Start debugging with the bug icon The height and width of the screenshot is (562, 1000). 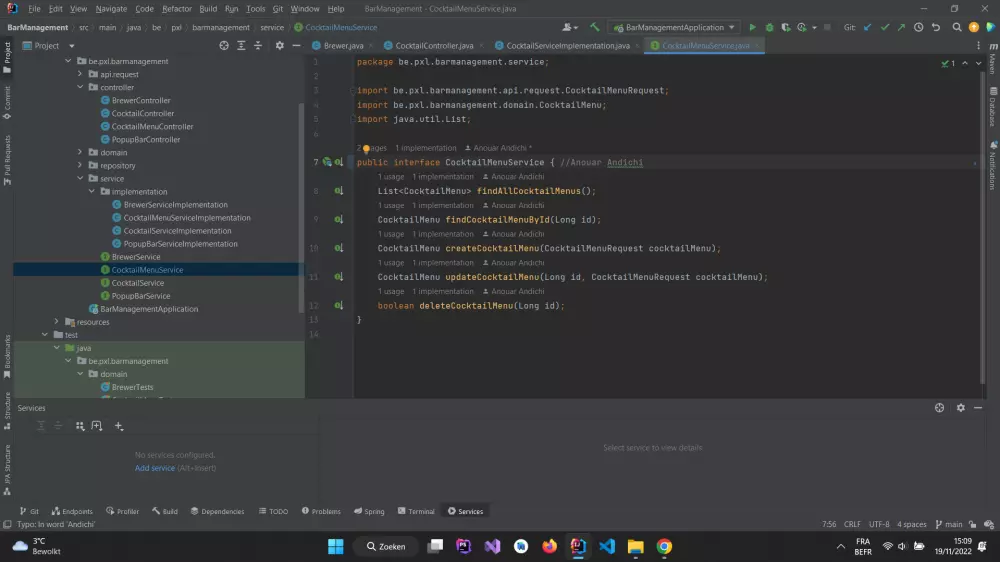pos(769,28)
